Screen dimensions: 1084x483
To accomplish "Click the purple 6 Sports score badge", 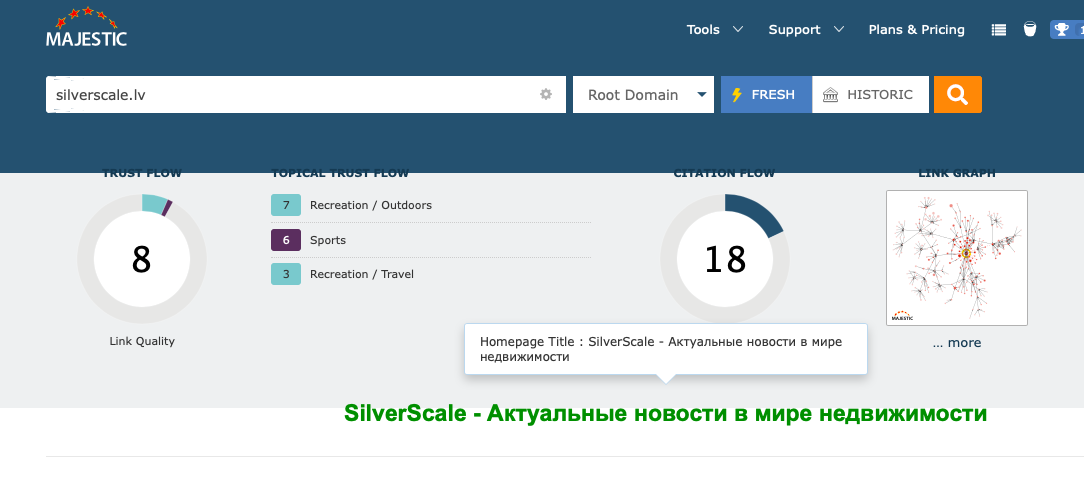I will pyautogui.click(x=286, y=240).
